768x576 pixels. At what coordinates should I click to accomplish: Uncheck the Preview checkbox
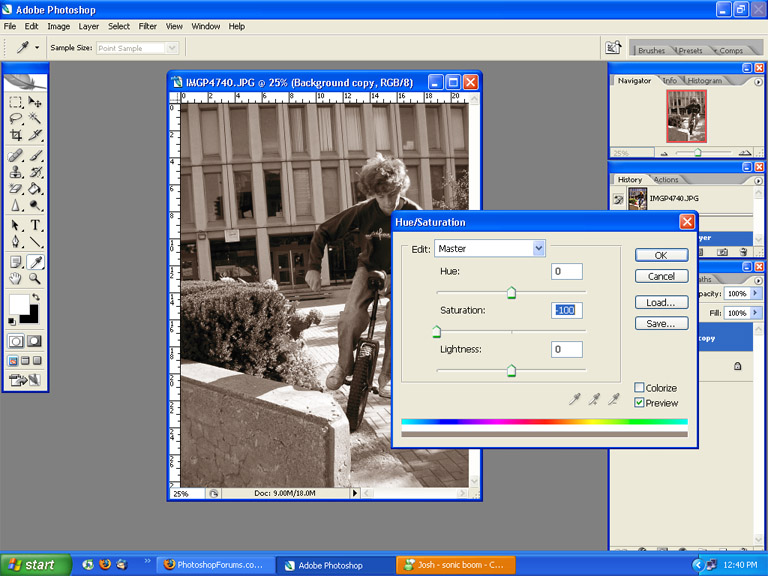[x=640, y=403]
